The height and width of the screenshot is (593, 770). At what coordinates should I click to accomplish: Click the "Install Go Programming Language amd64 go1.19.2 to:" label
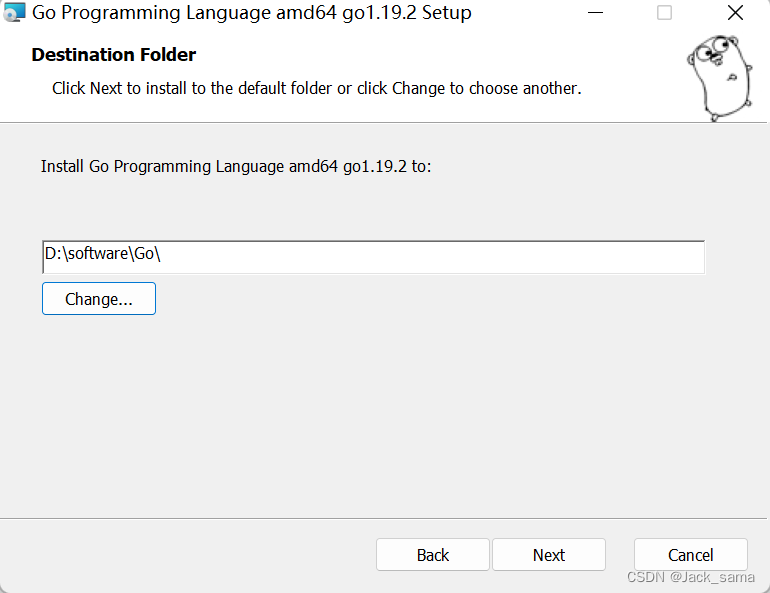click(236, 166)
